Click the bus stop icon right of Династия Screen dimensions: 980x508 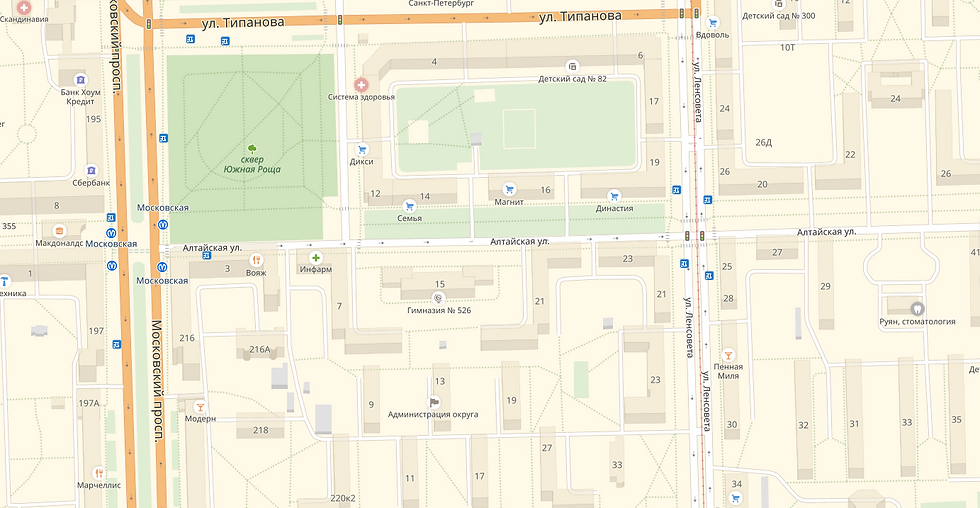(676, 190)
